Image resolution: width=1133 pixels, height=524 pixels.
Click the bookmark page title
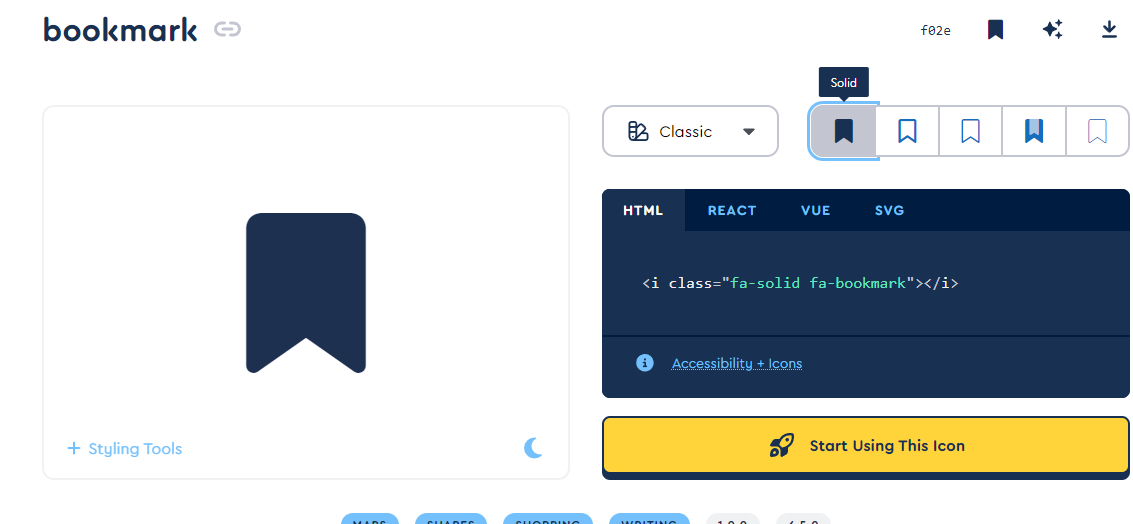pyautogui.click(x=120, y=30)
